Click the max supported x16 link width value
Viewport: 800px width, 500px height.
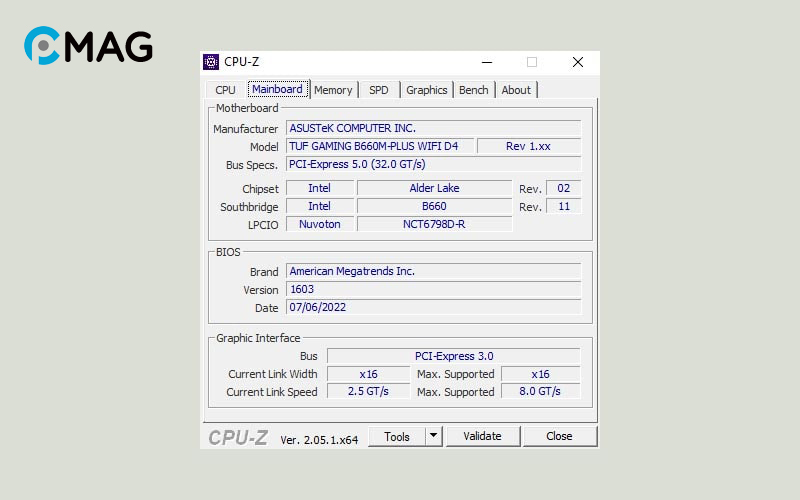[x=540, y=374]
